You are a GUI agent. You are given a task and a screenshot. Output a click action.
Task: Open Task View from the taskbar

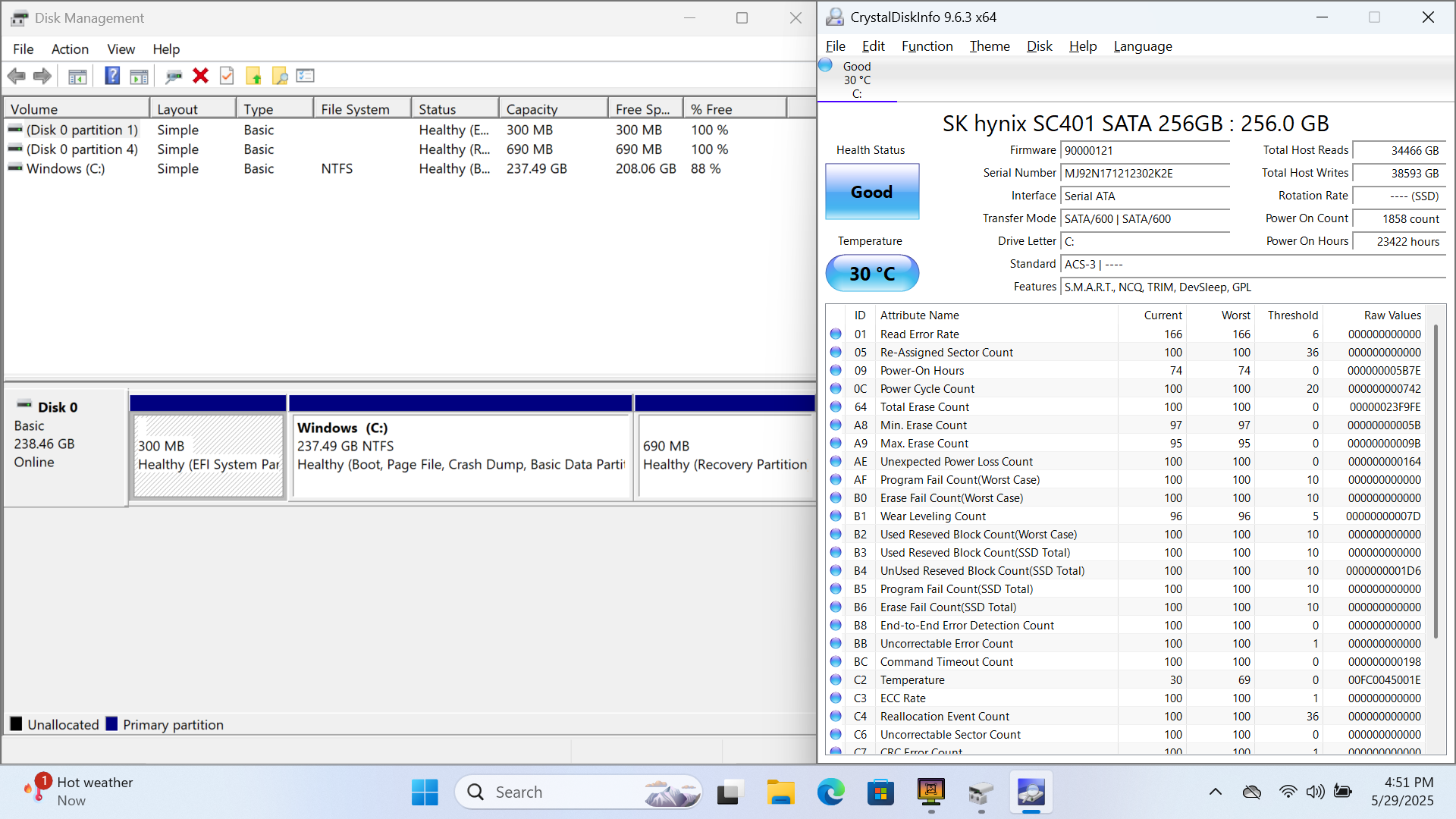[x=729, y=792]
